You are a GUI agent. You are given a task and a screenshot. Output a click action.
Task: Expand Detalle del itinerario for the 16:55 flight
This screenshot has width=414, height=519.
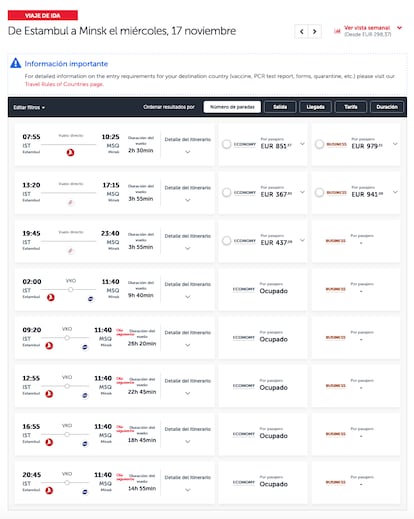[188, 442]
